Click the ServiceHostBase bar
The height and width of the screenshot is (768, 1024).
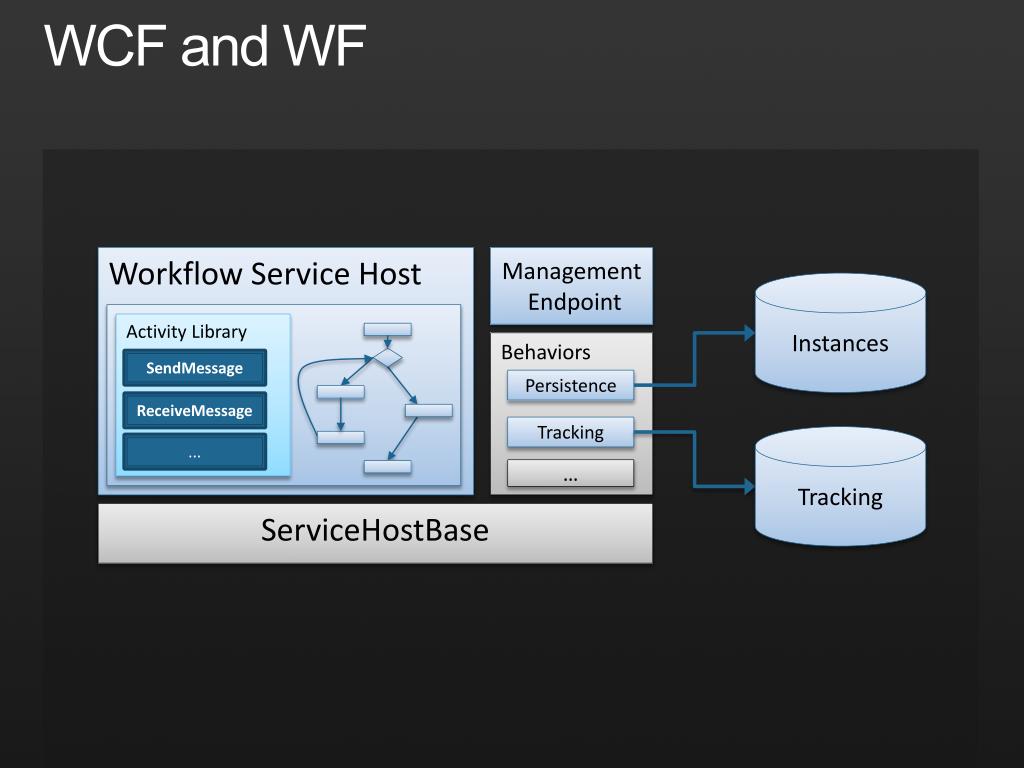pyautogui.click(x=375, y=532)
